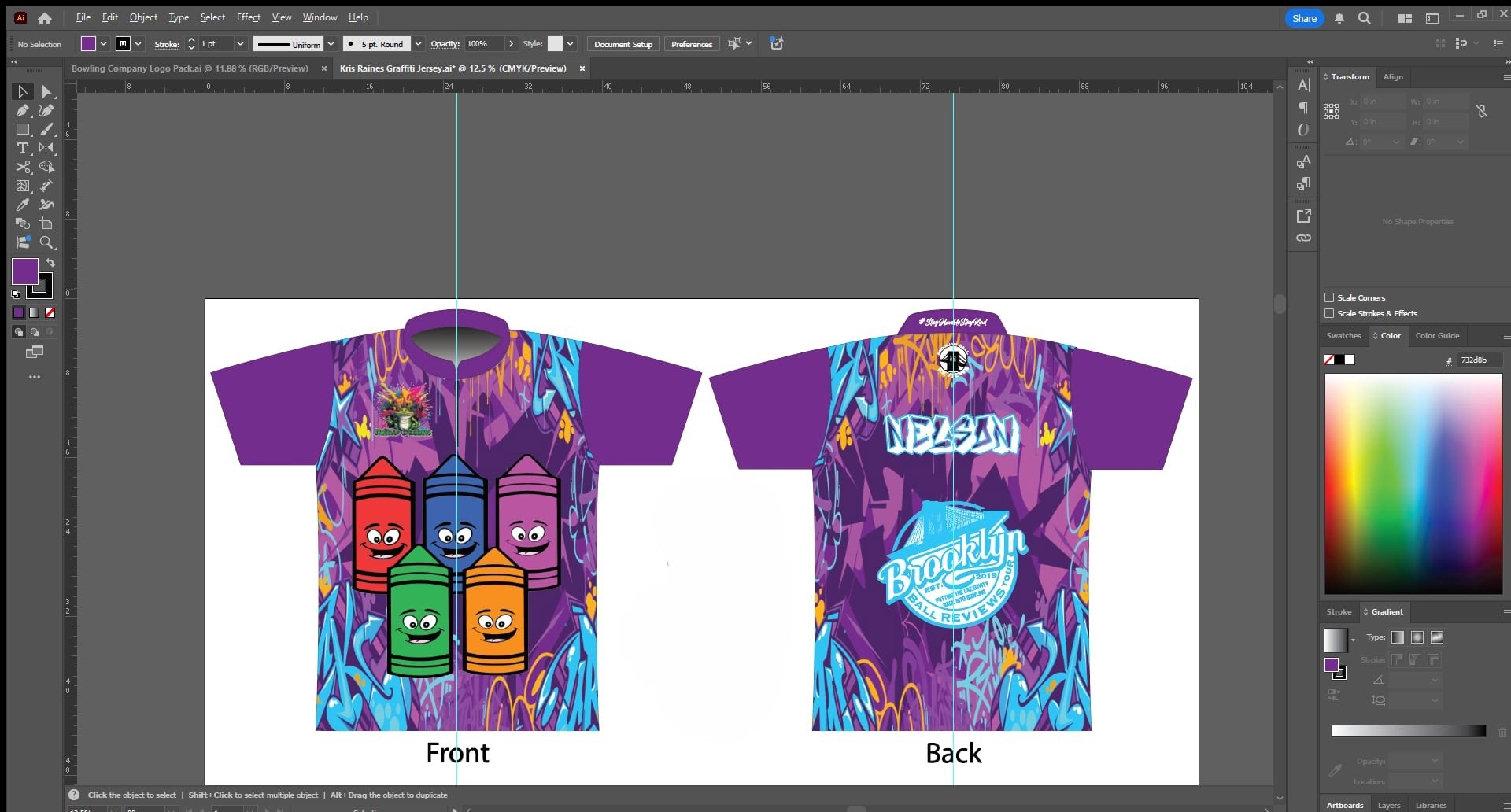The width and height of the screenshot is (1511, 812).
Task: Select the Curvature tool
Action: pos(47,111)
